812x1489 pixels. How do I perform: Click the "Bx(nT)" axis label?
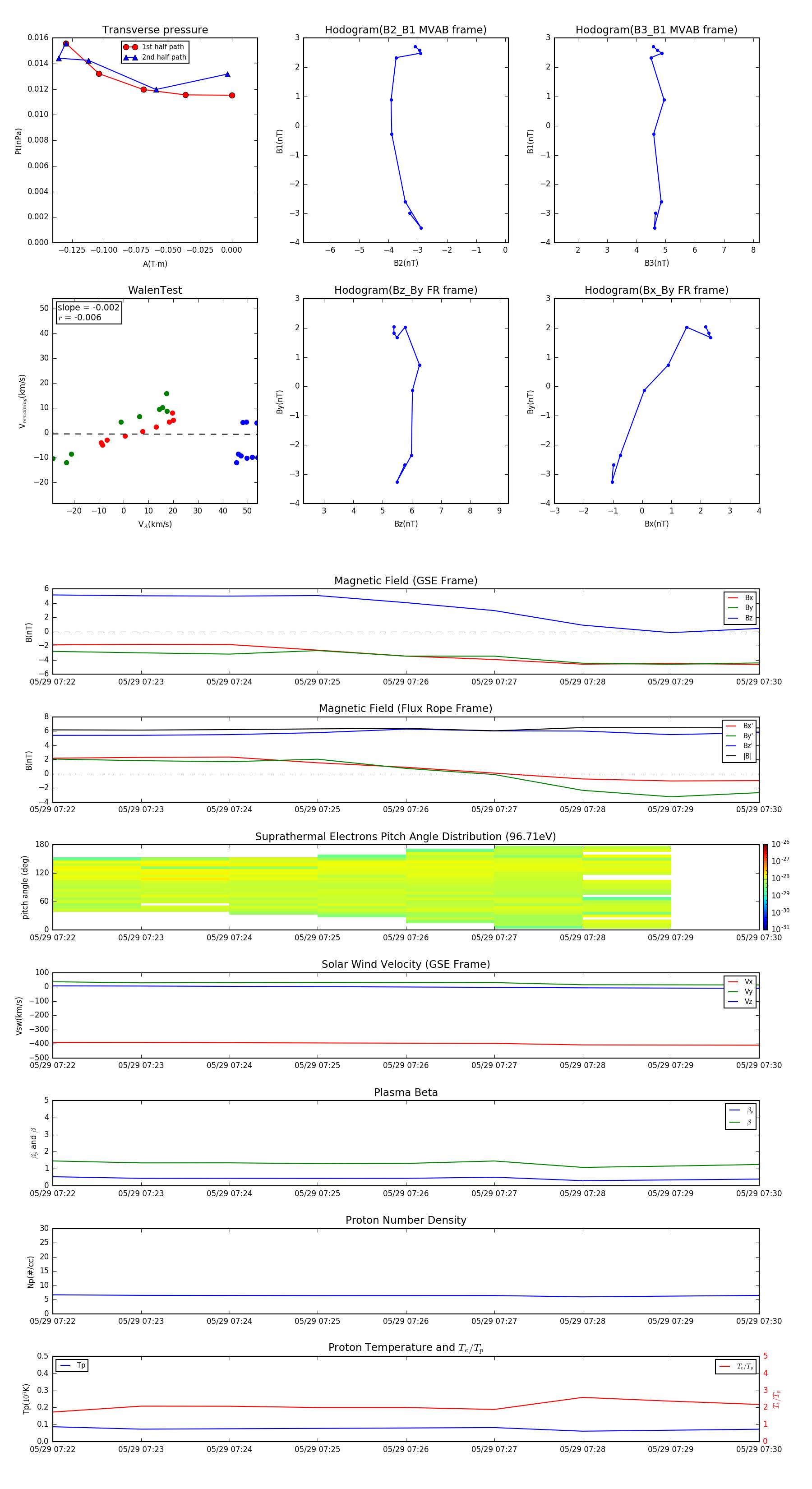(x=656, y=524)
